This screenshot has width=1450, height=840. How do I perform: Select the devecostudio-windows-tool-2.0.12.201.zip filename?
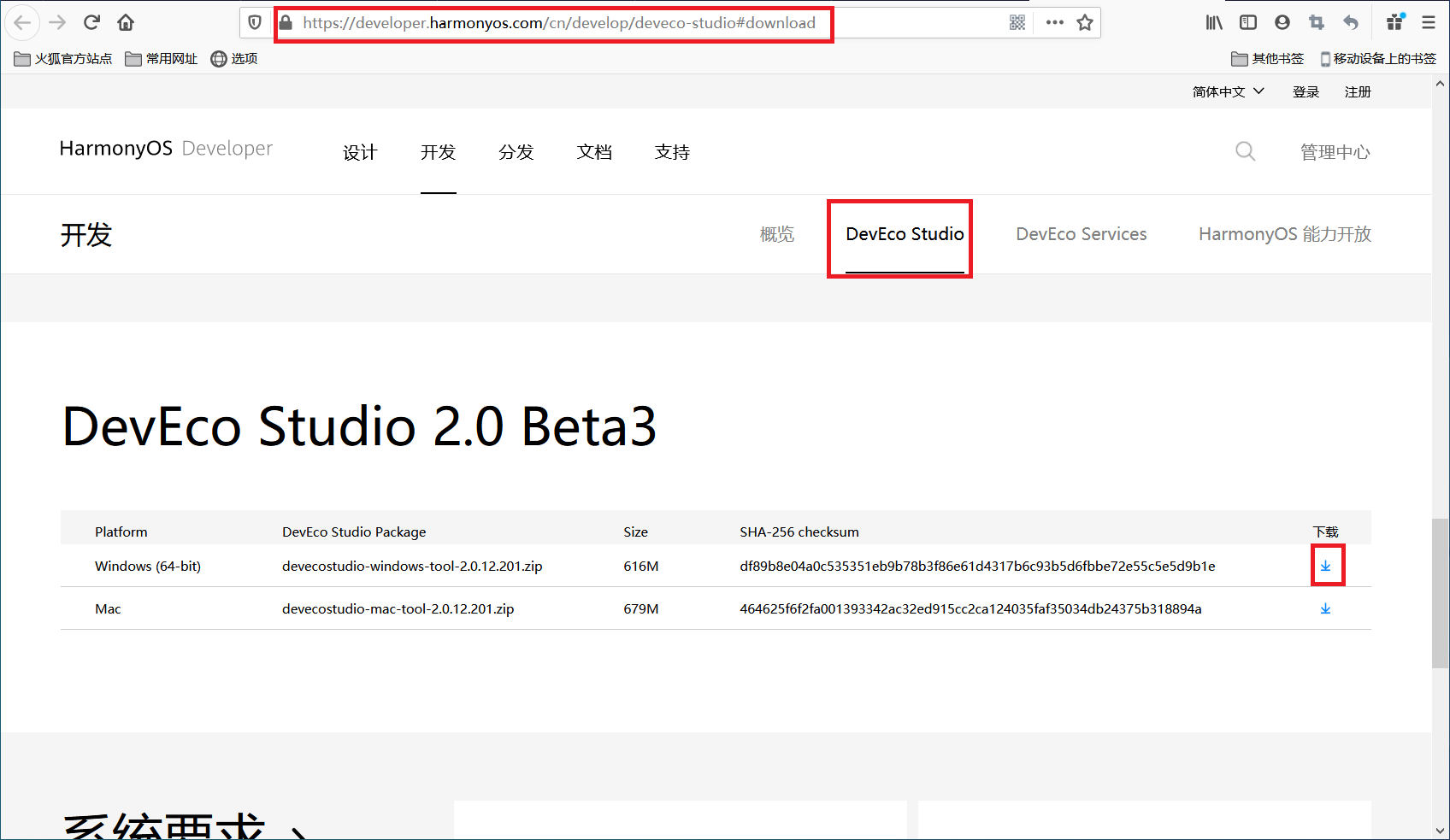pos(412,566)
